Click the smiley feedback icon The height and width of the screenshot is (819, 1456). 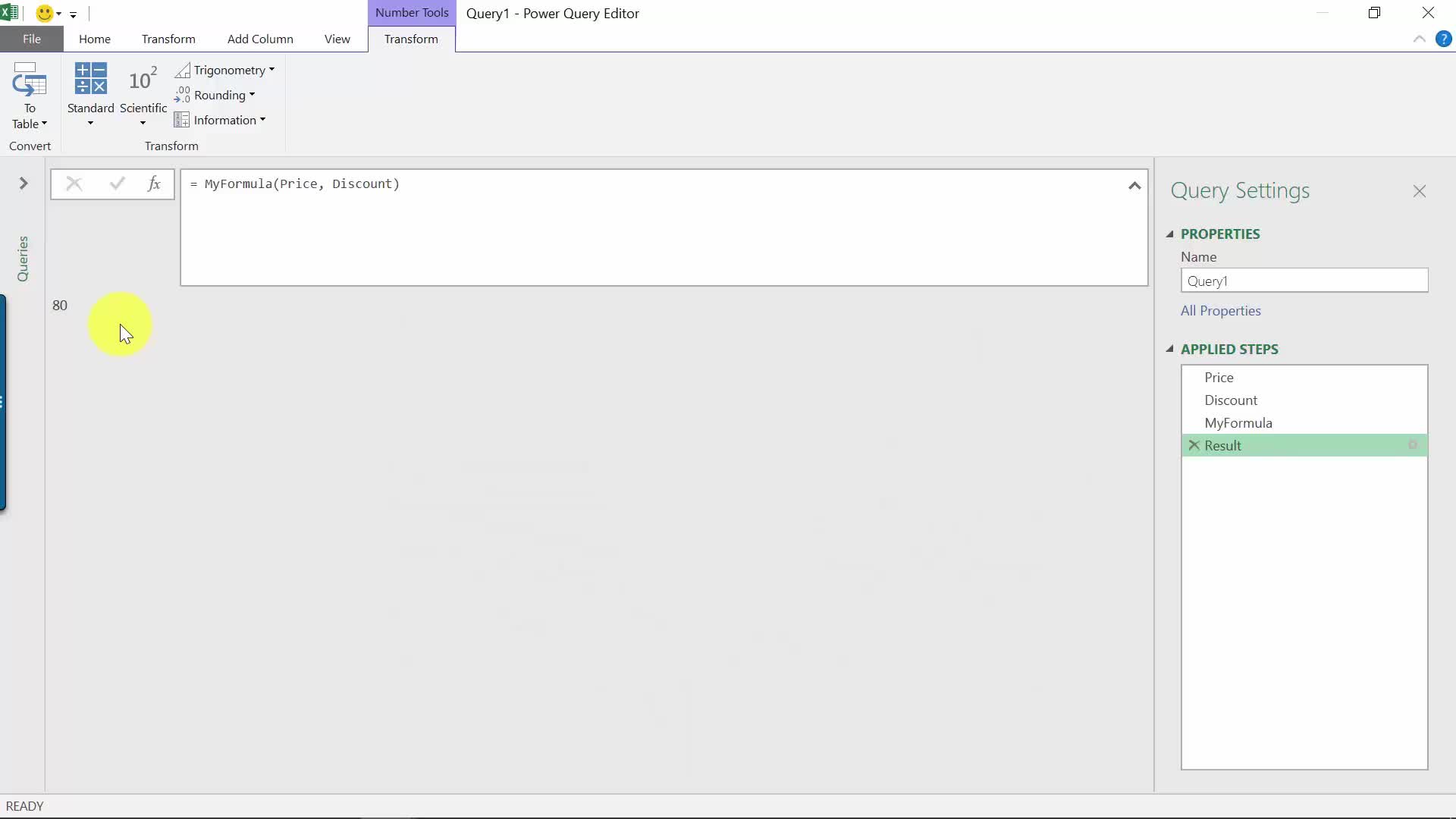point(45,14)
